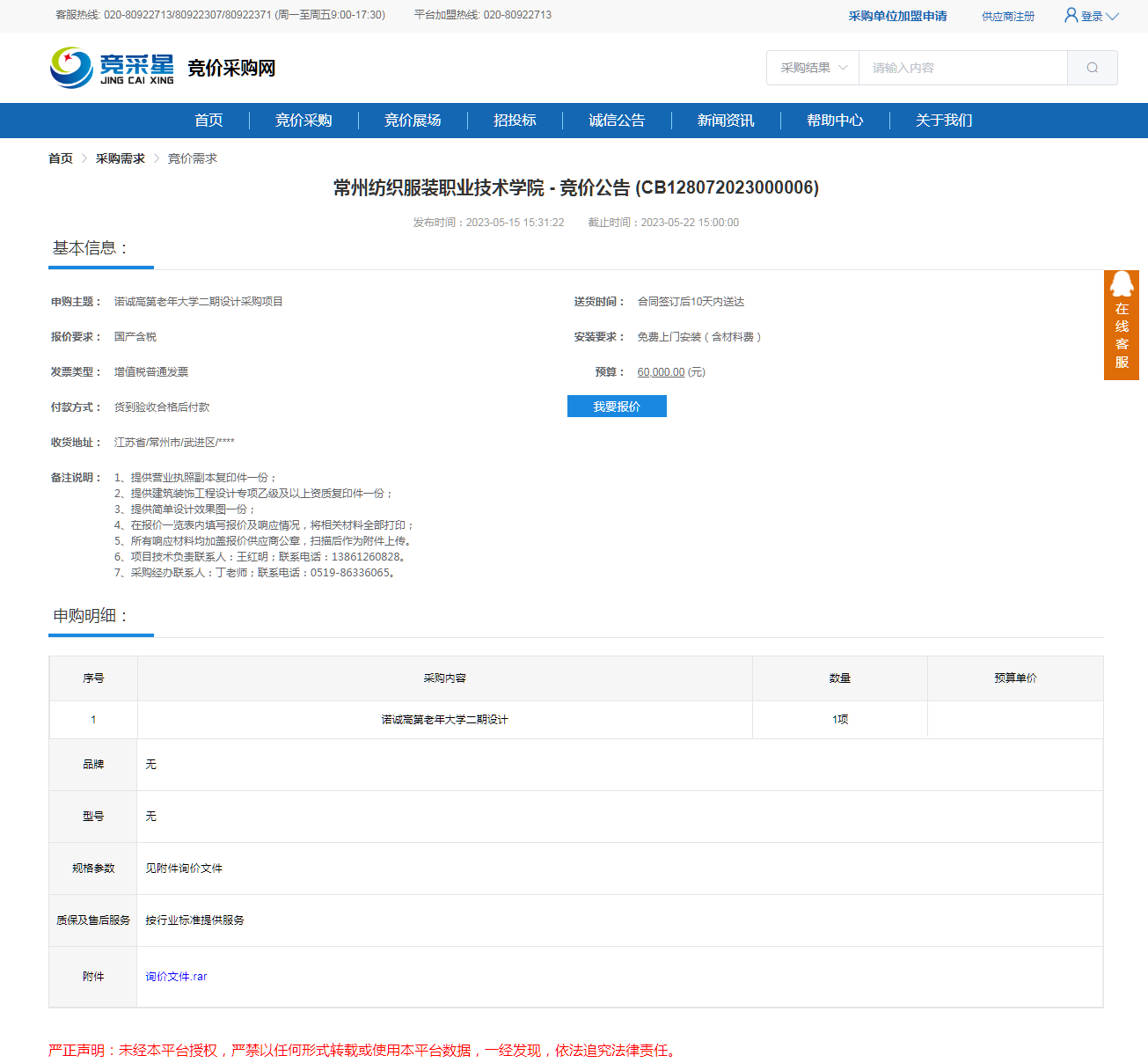Open the 首页 navigation menu item
This screenshot has height=1063, width=1148.
point(208,121)
